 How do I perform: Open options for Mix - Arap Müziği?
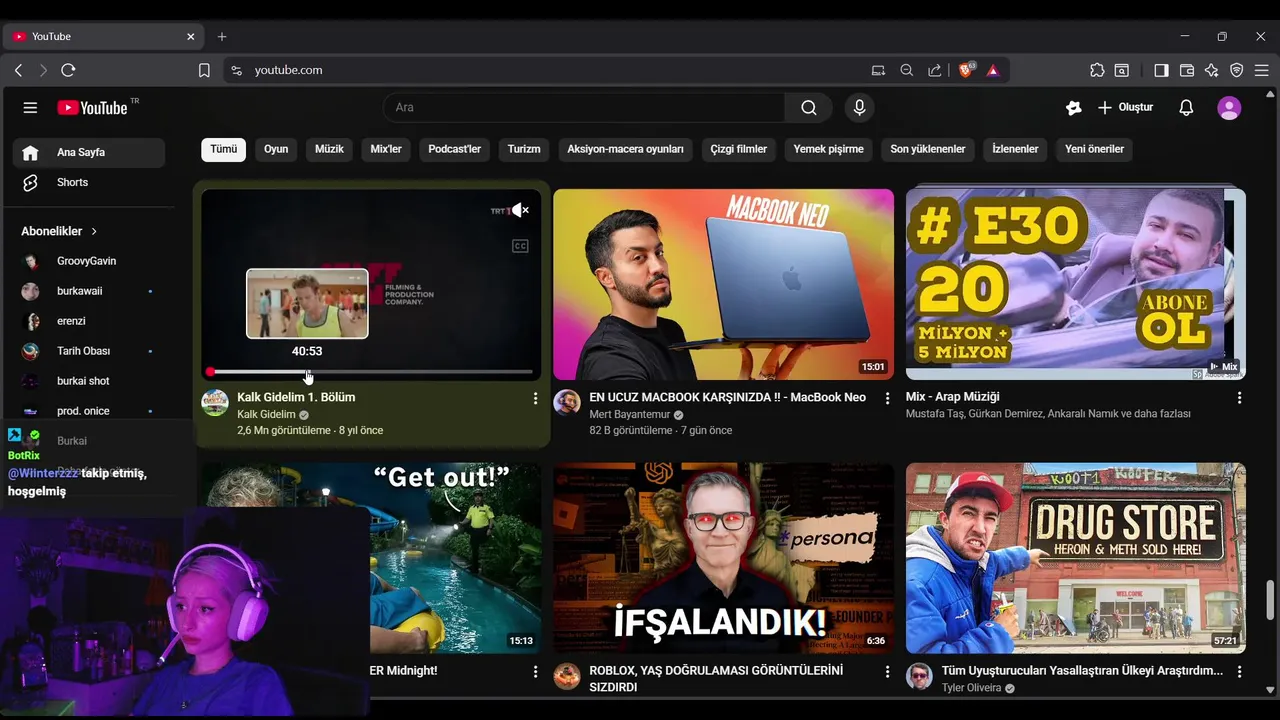point(1239,398)
